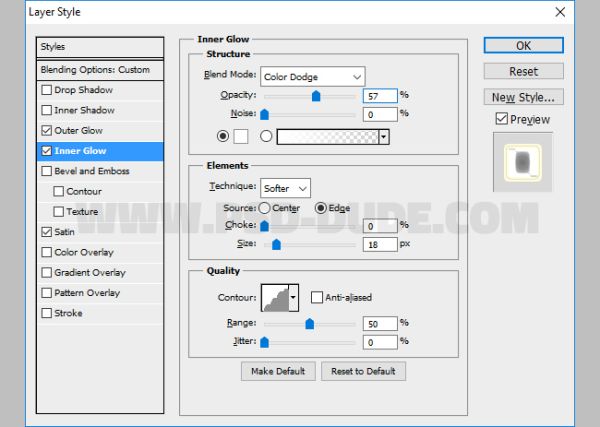Image resolution: width=600 pixels, height=427 pixels.
Task: Open the Bevel and Emboss settings
Action: point(92,171)
